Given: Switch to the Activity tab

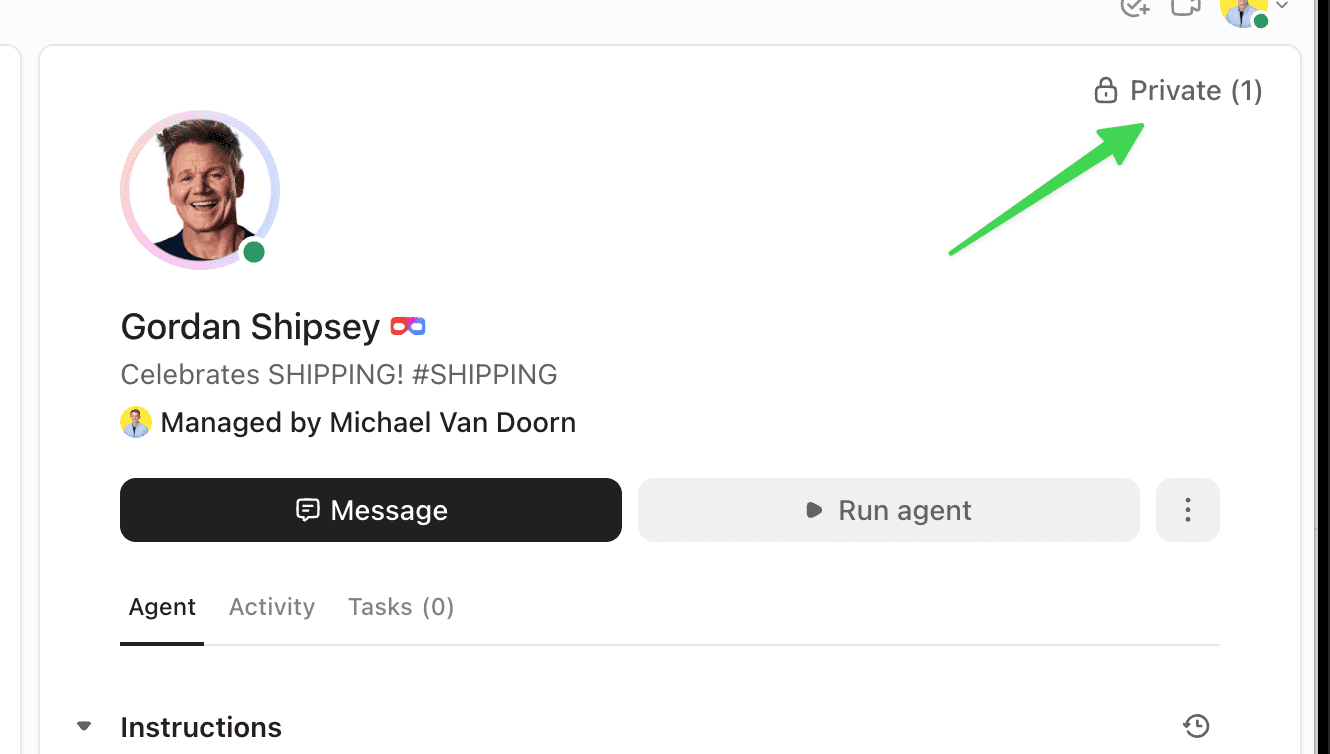Looking at the screenshot, I should pyautogui.click(x=271, y=607).
